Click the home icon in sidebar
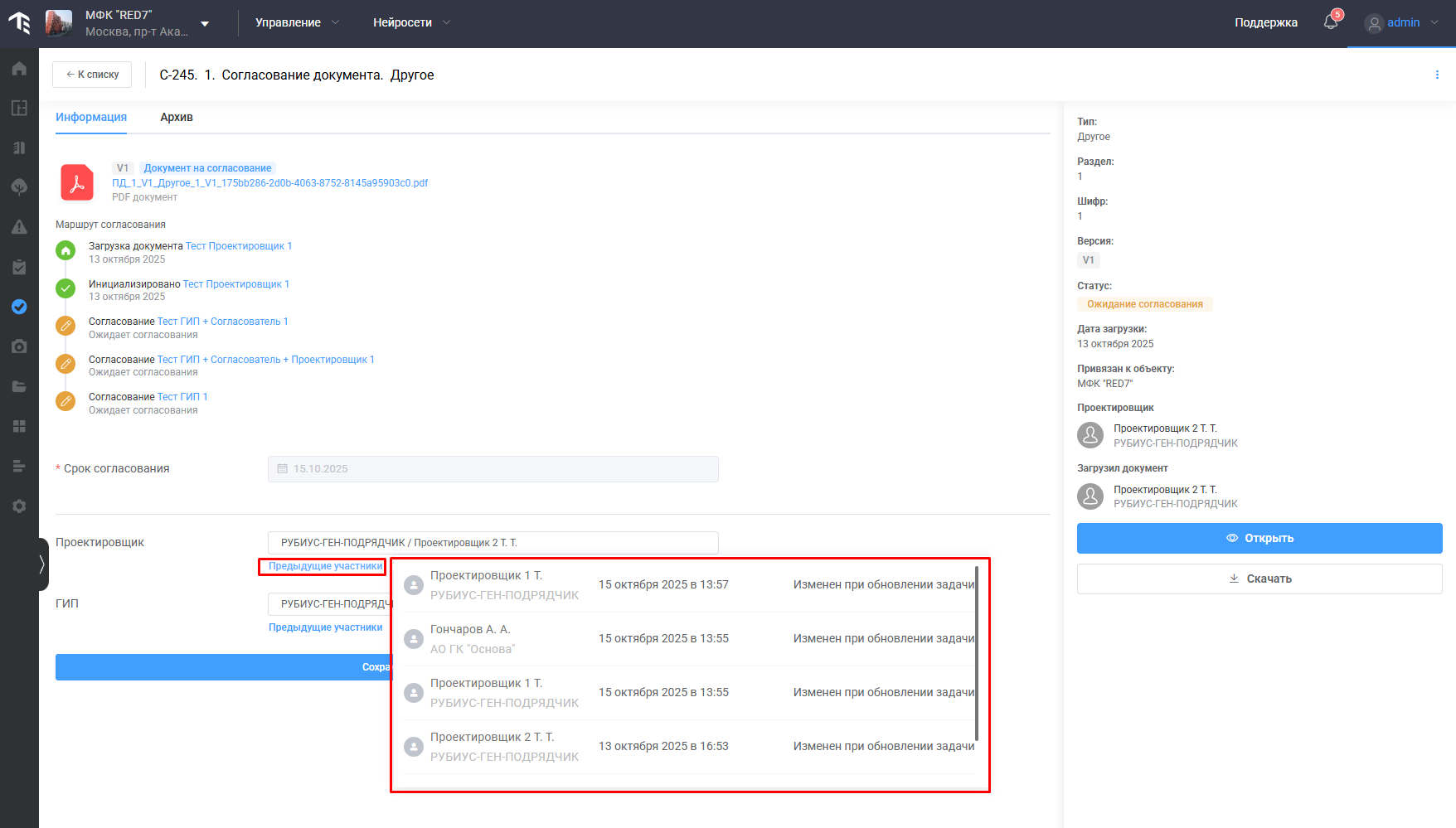The height and width of the screenshot is (828, 1456). 19,69
